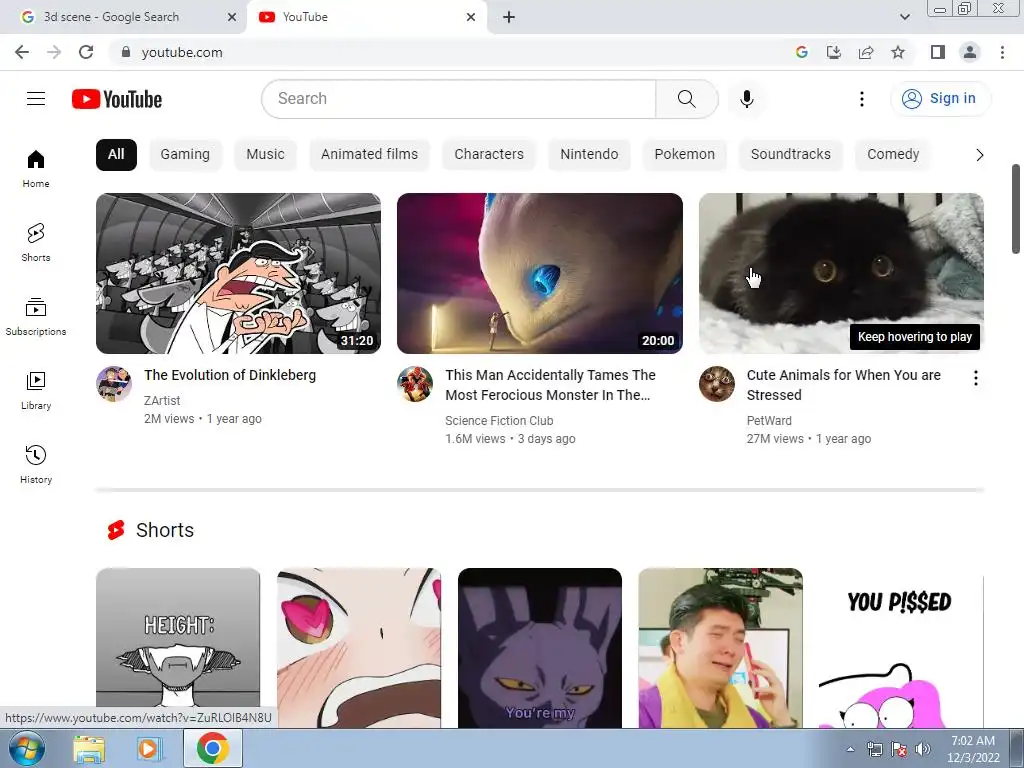This screenshot has width=1024, height=768.
Task: Open the Windows Start button
Action: coord(27,748)
